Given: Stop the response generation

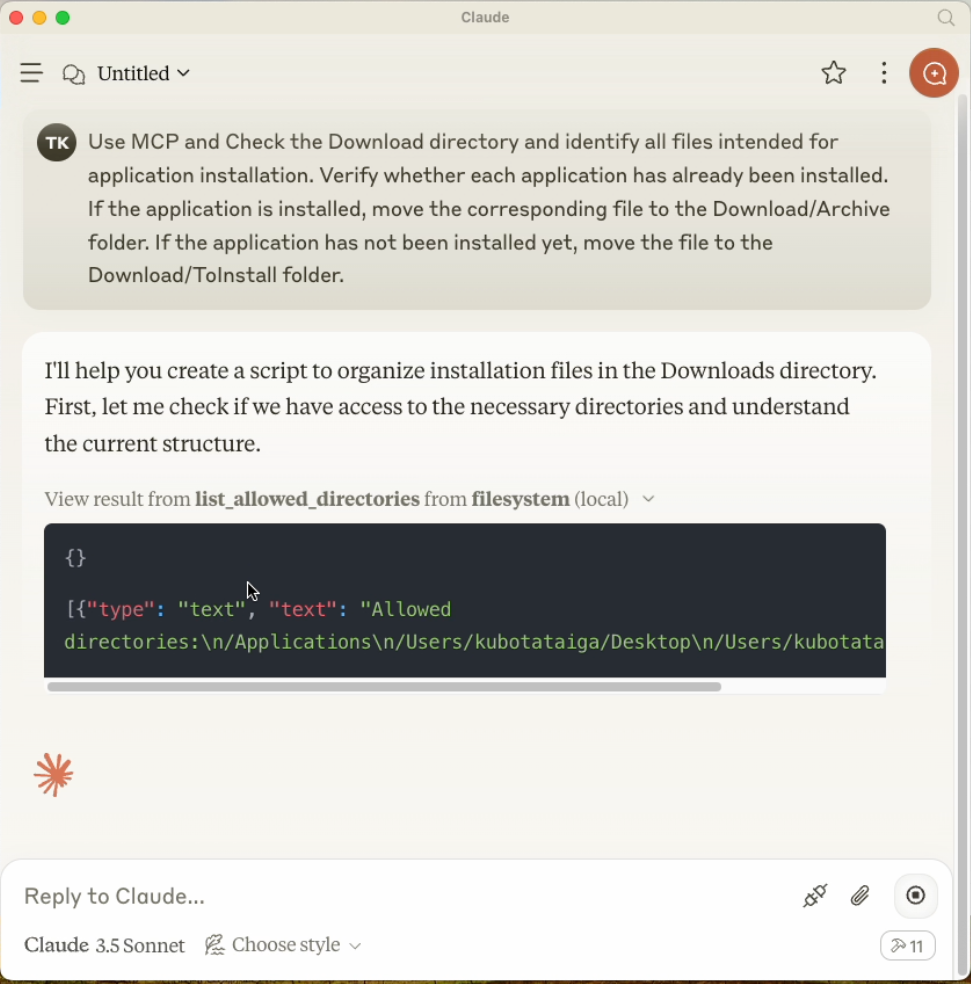Looking at the screenshot, I should [916, 896].
